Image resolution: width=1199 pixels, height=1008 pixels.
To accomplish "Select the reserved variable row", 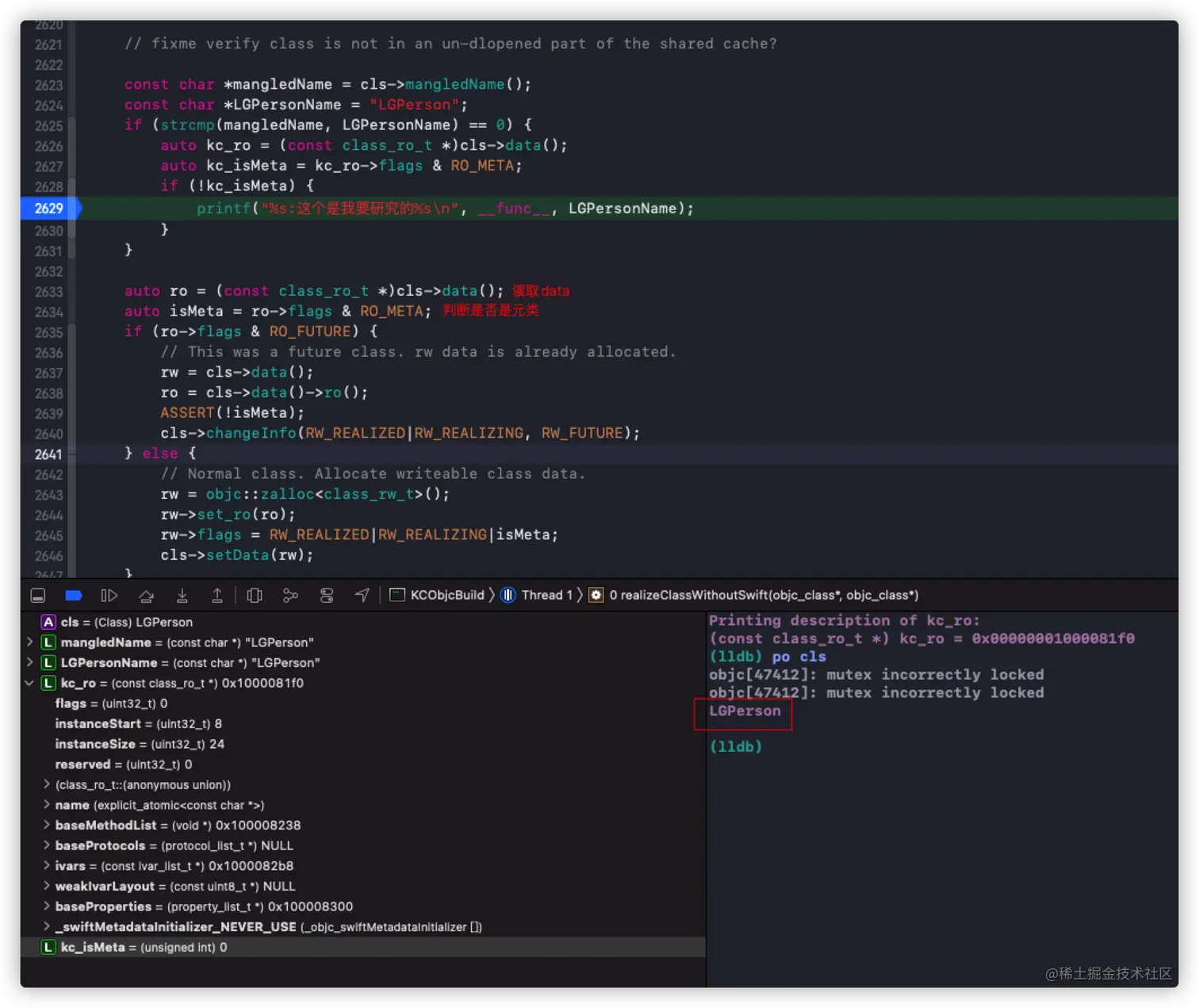I will tap(363, 765).
